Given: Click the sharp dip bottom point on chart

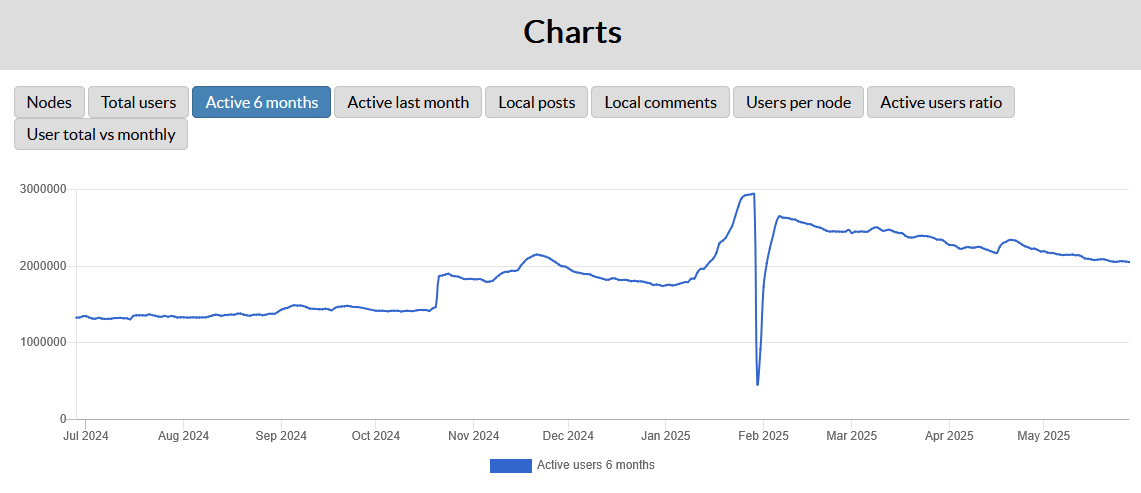Looking at the screenshot, I should 758,384.
